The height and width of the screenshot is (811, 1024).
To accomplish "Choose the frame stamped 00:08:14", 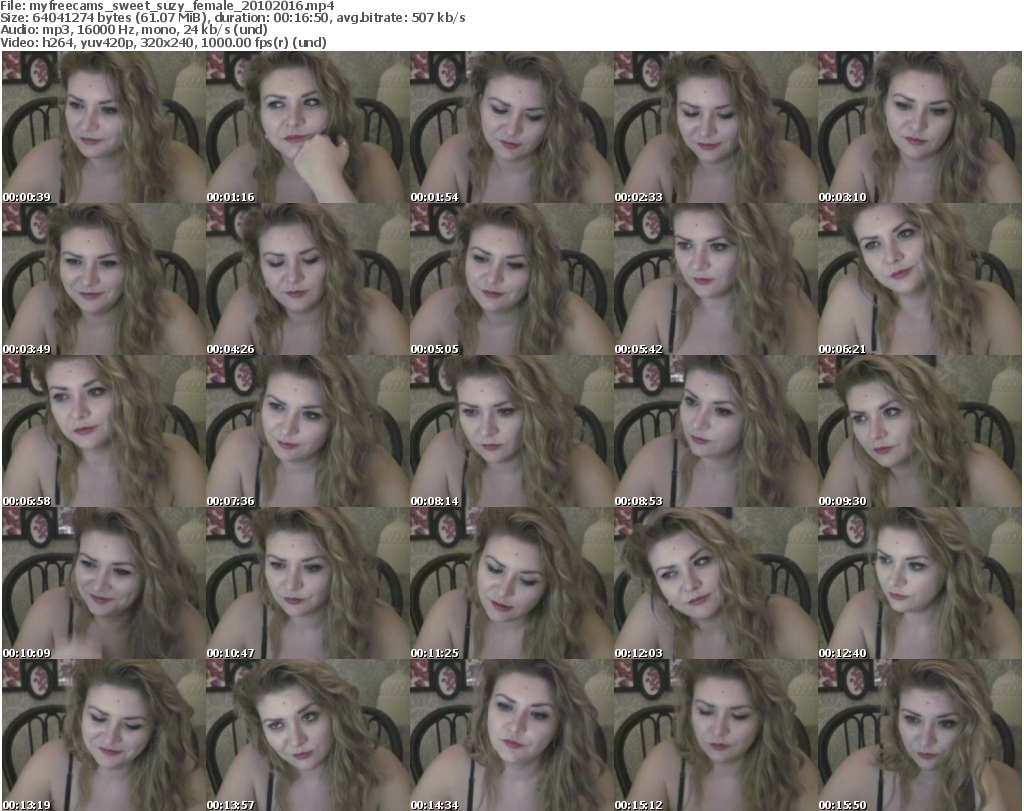I will (x=511, y=432).
